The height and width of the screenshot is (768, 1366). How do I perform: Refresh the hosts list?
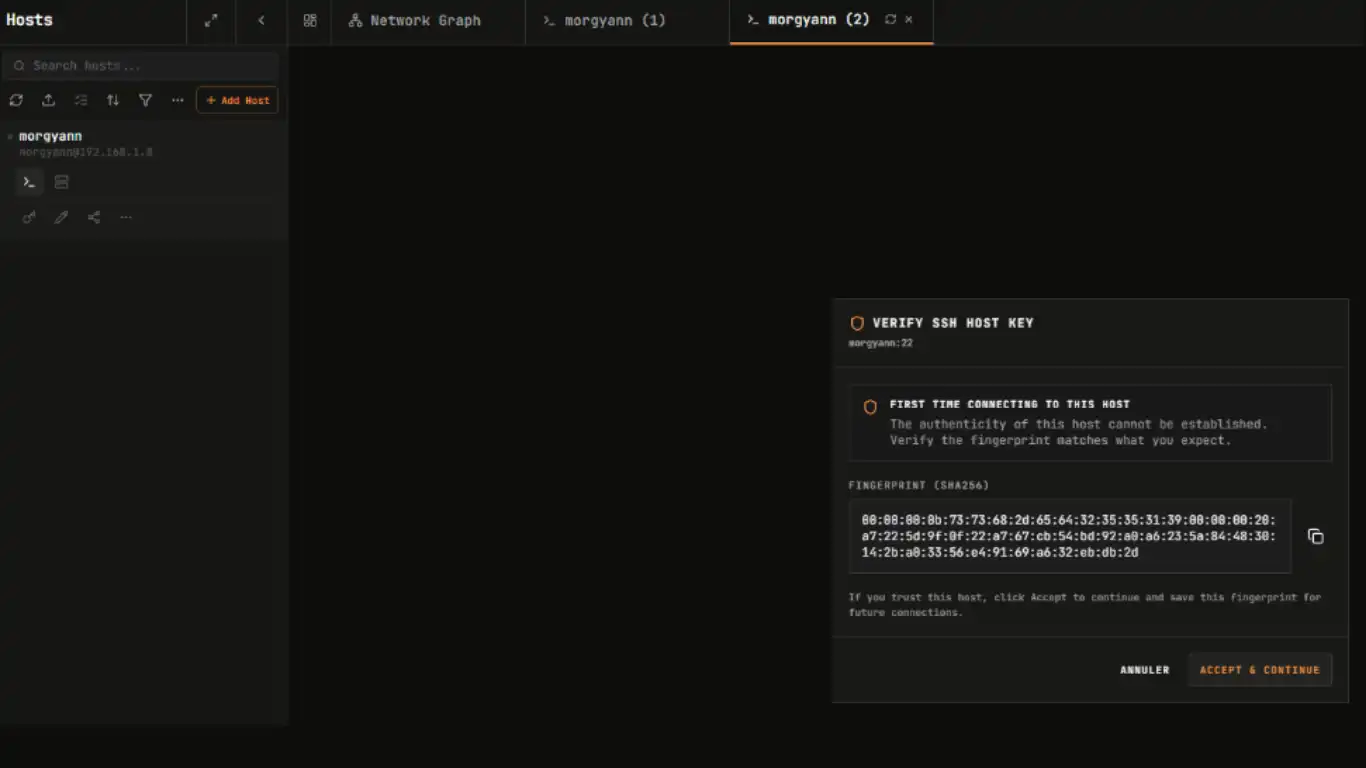(x=16, y=100)
